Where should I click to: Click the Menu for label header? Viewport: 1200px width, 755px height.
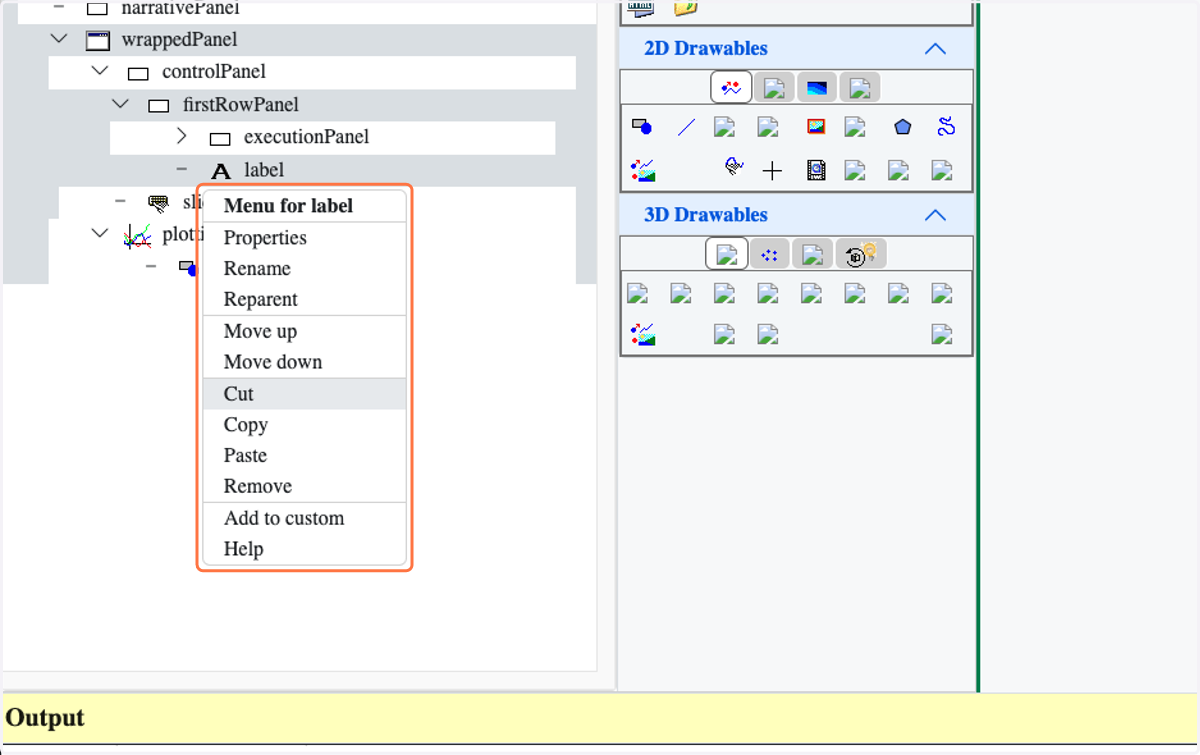pos(288,207)
